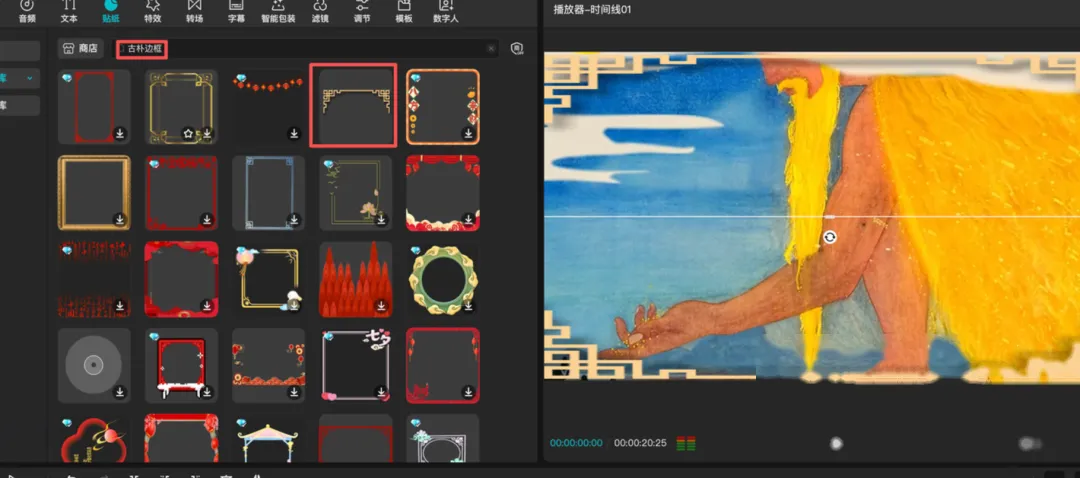Download the red frame with cloud base

(468, 220)
